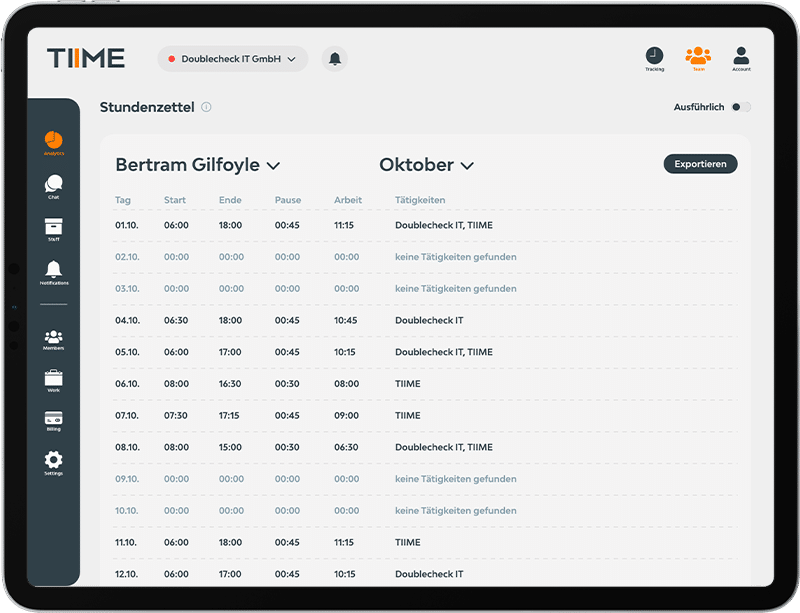Open Settings gear in the sidebar
The image size is (800, 613).
point(53,461)
